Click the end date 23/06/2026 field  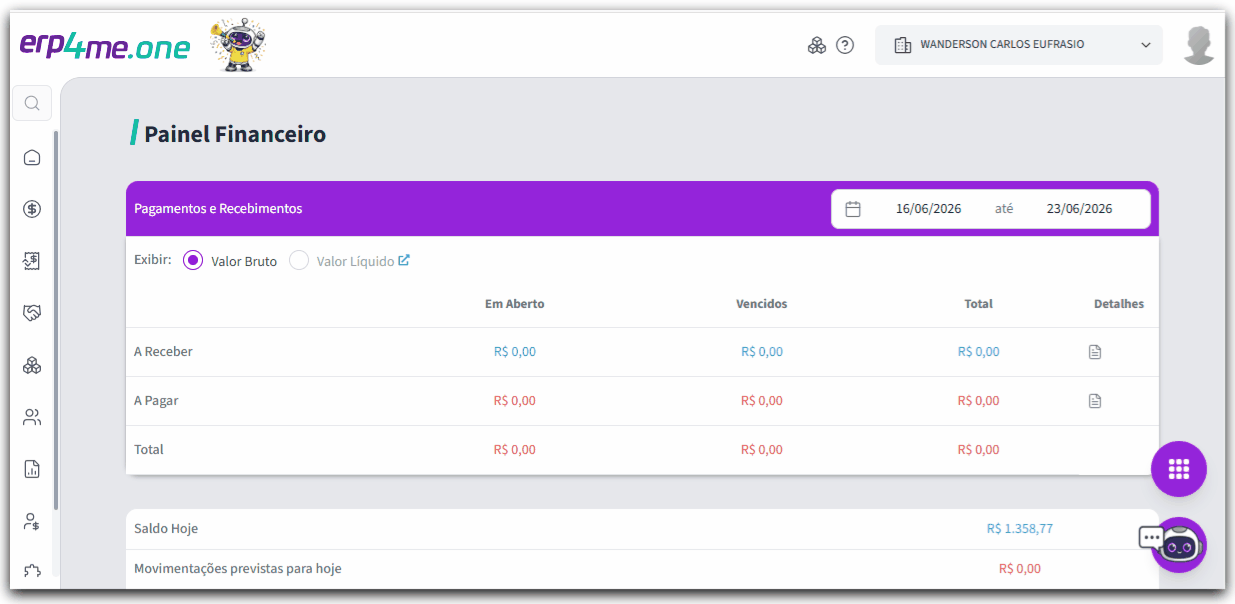tap(1079, 209)
